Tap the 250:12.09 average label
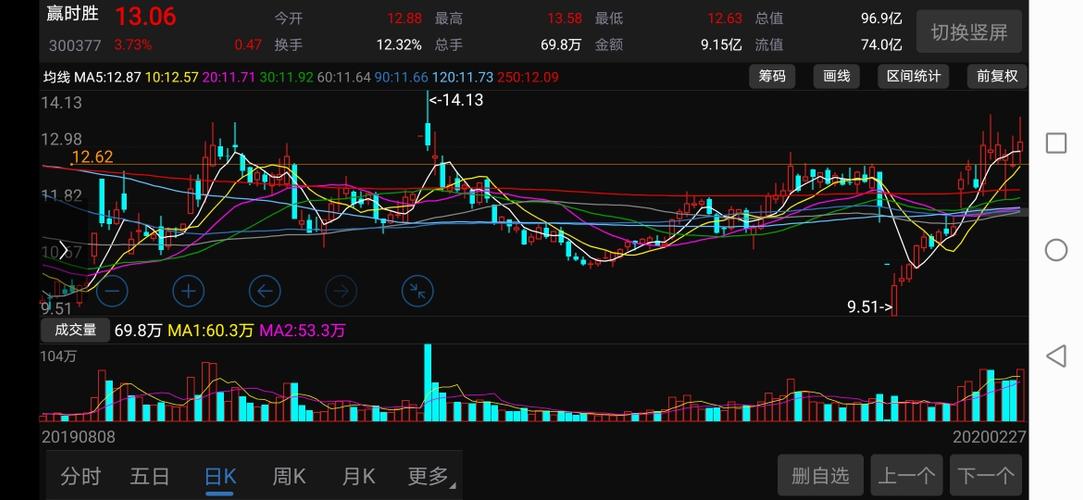This screenshot has width=1083, height=500. (x=528, y=77)
